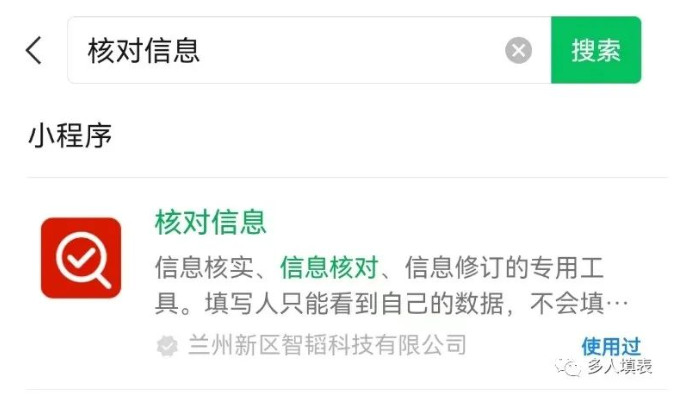Tap the 信息修订的专用工 text in description
Image resolution: width=684 pixels, height=409 pixels.
[504, 267]
